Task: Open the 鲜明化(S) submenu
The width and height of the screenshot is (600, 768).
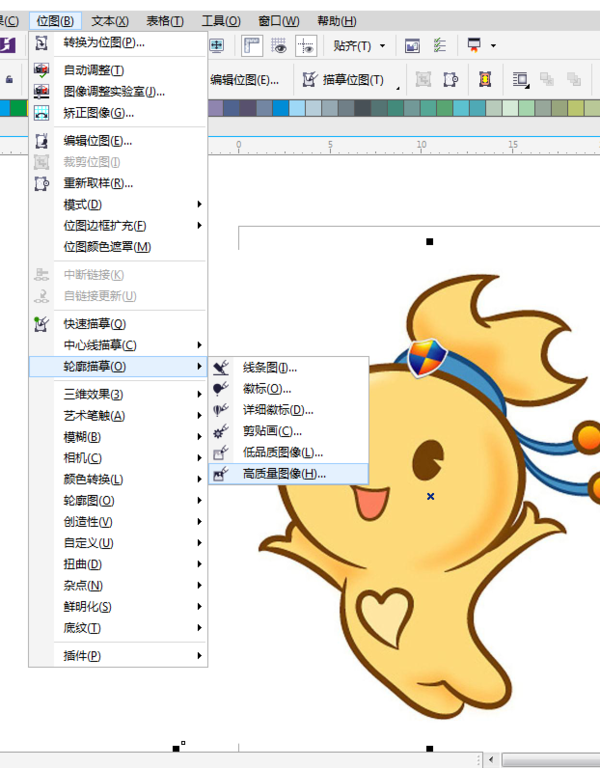Action: (x=118, y=607)
